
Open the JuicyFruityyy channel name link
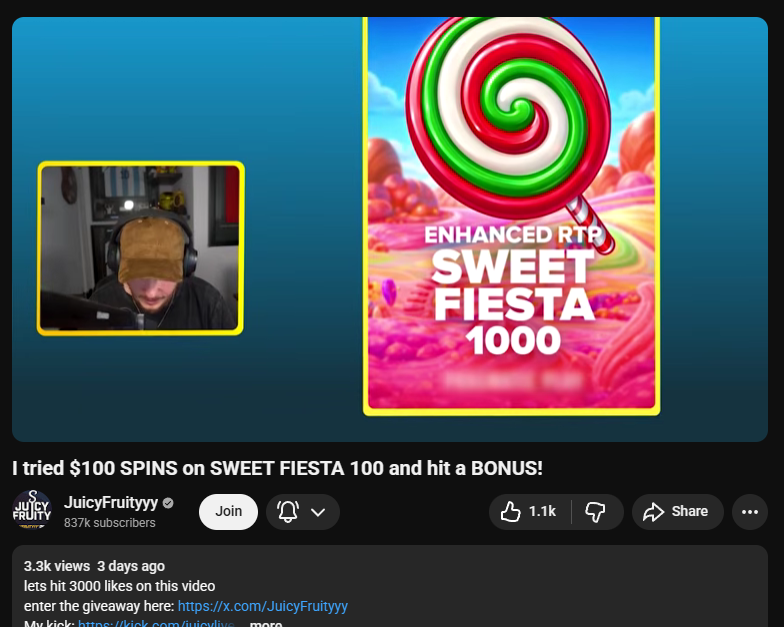(111, 502)
